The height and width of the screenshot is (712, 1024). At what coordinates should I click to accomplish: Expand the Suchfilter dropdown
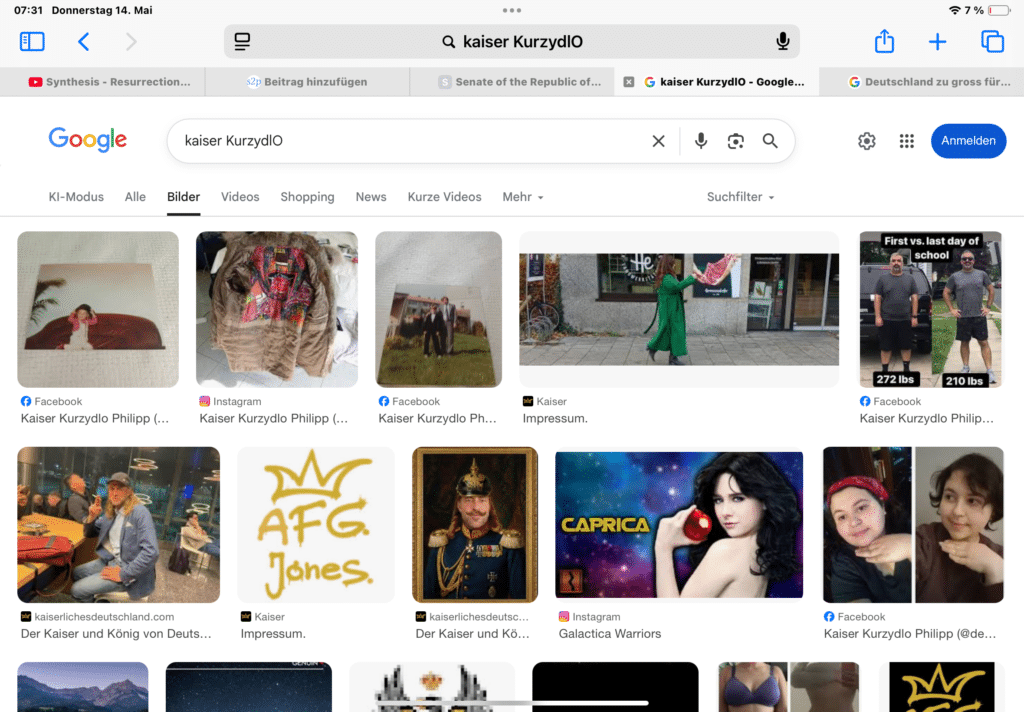[741, 197]
